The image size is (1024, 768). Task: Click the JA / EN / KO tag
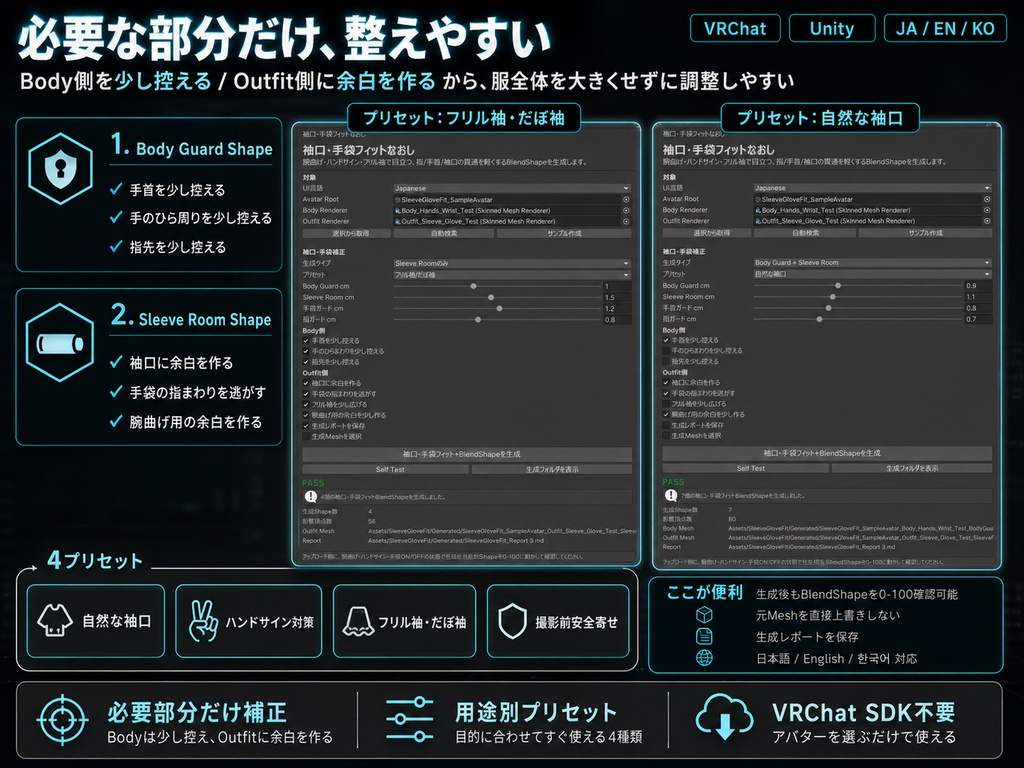945,28
